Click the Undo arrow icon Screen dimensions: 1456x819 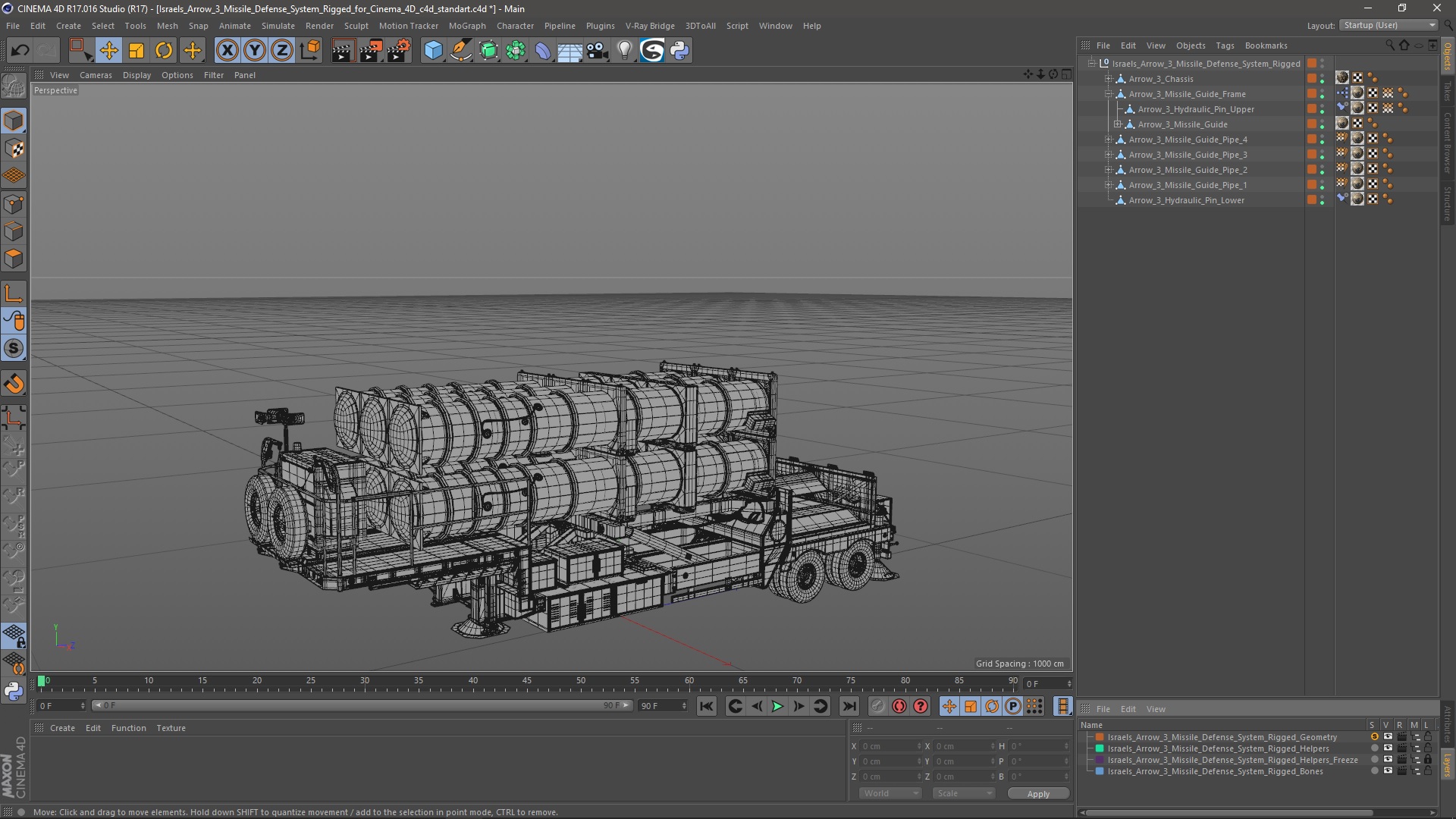pyautogui.click(x=20, y=51)
